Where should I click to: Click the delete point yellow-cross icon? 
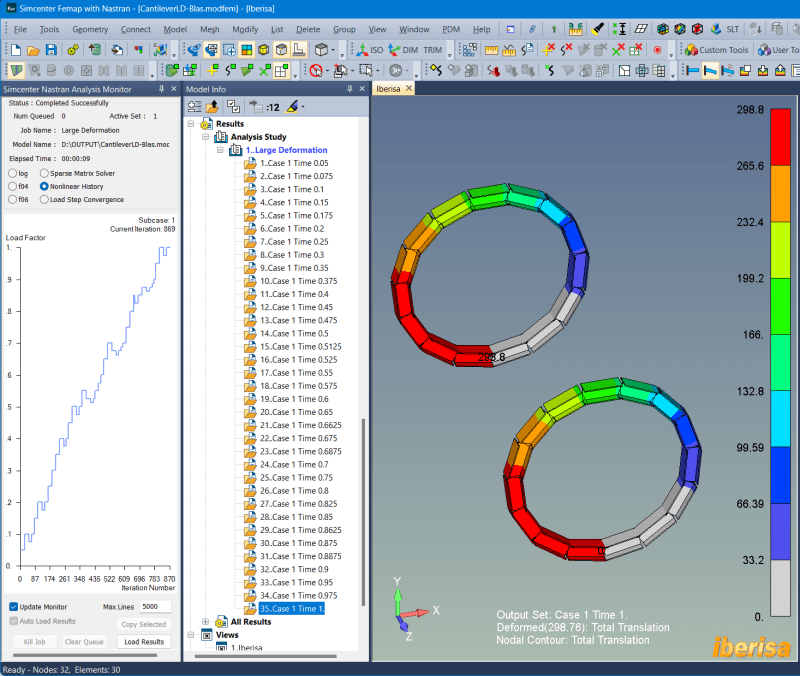pyautogui.click(x=548, y=50)
